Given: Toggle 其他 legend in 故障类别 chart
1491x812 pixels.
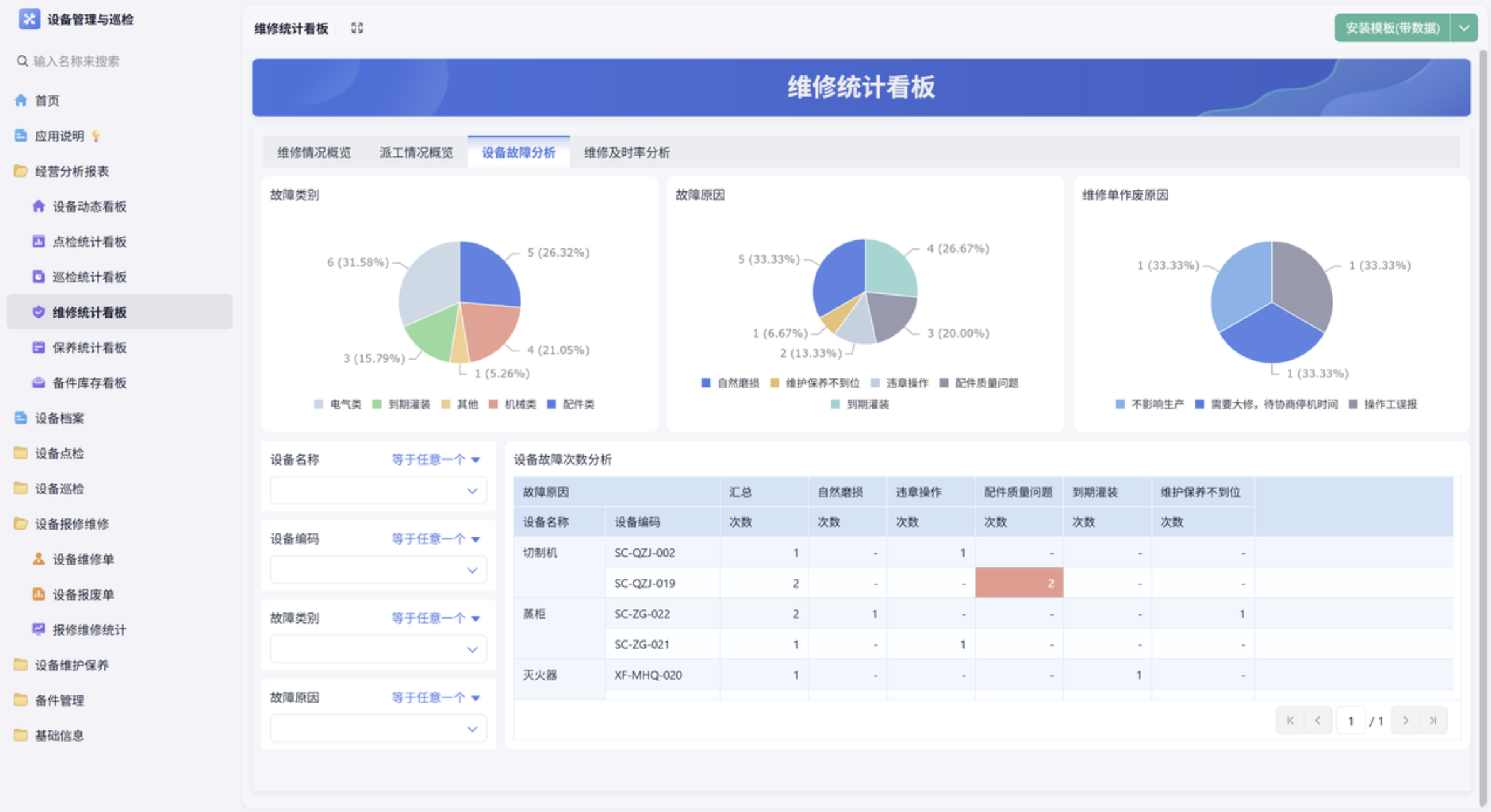Looking at the screenshot, I should (x=459, y=404).
